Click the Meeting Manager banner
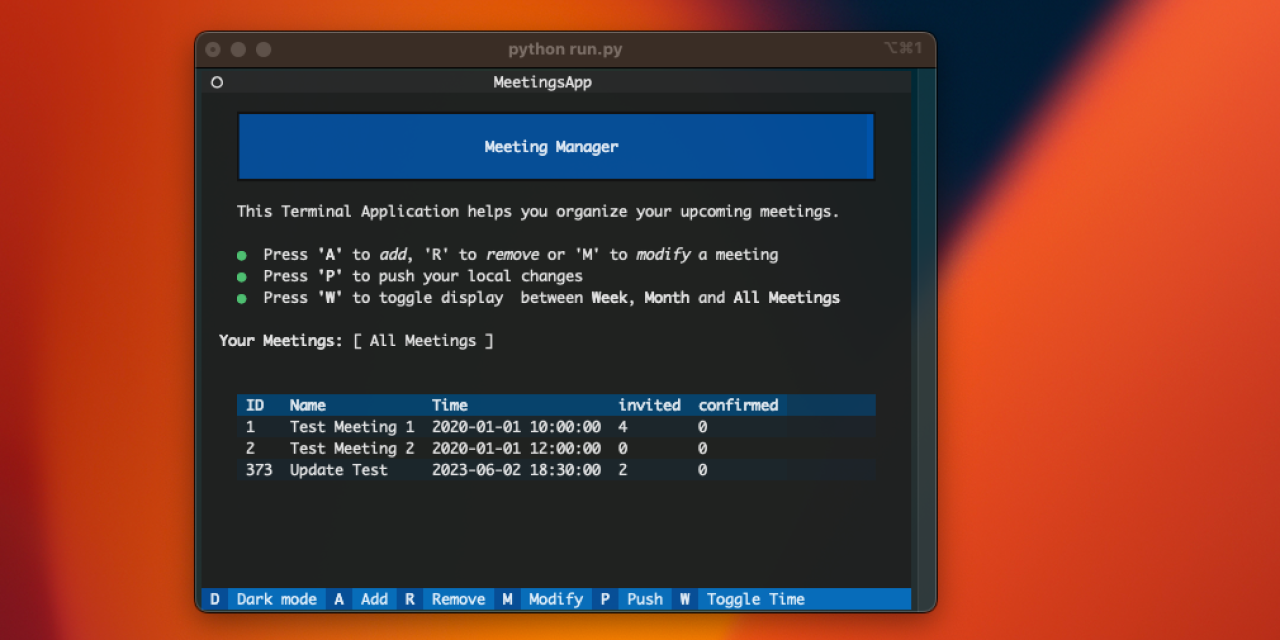Viewport: 1280px width, 640px height. point(553,146)
